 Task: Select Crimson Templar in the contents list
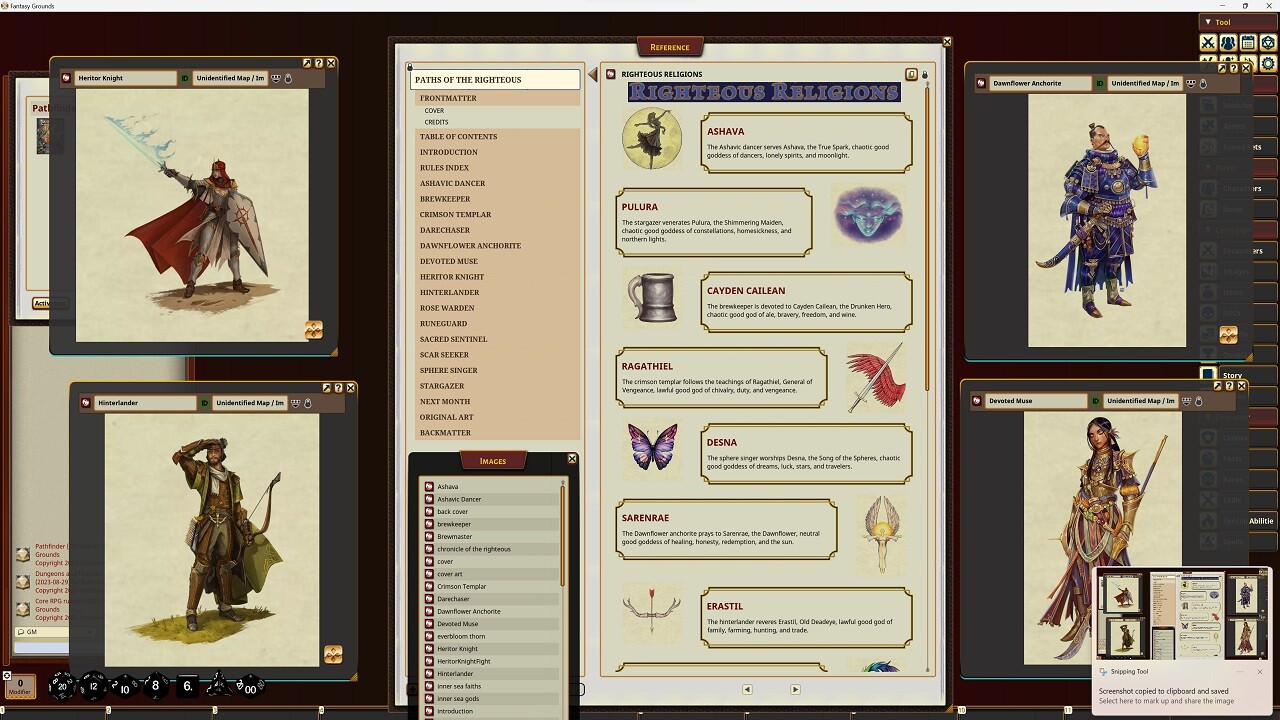[455, 214]
